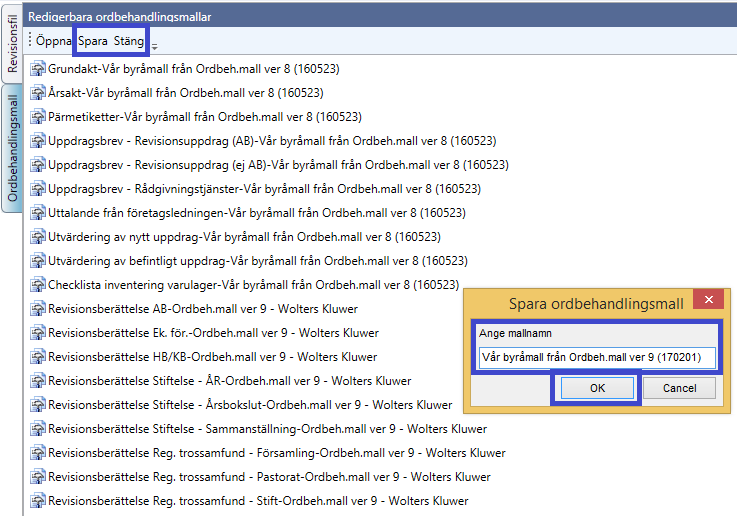Click the Pärmetiketter template icon
The image size is (737, 516).
pos(39,117)
